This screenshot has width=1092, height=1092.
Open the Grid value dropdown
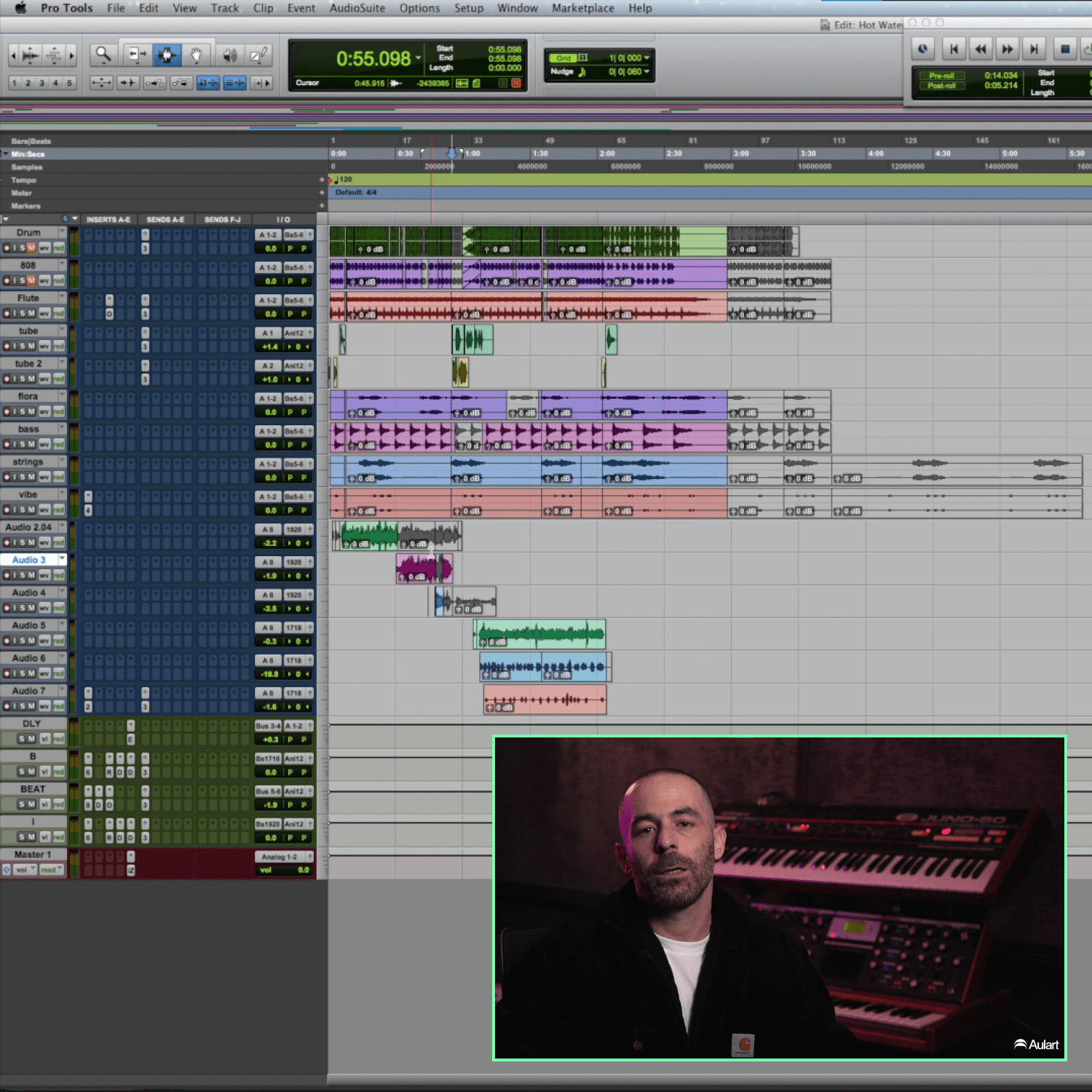click(646, 58)
